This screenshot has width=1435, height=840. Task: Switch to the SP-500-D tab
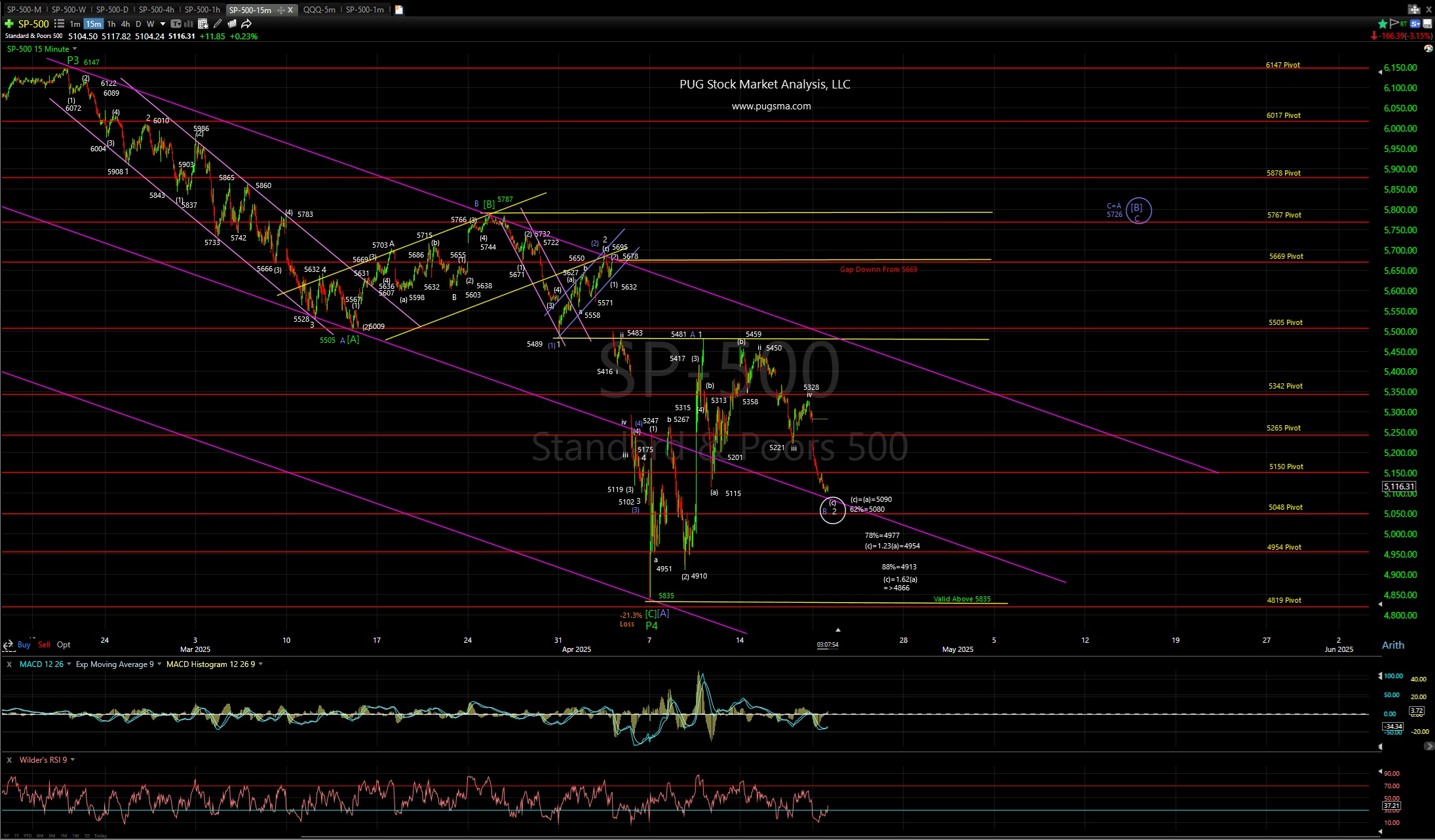[x=113, y=9]
